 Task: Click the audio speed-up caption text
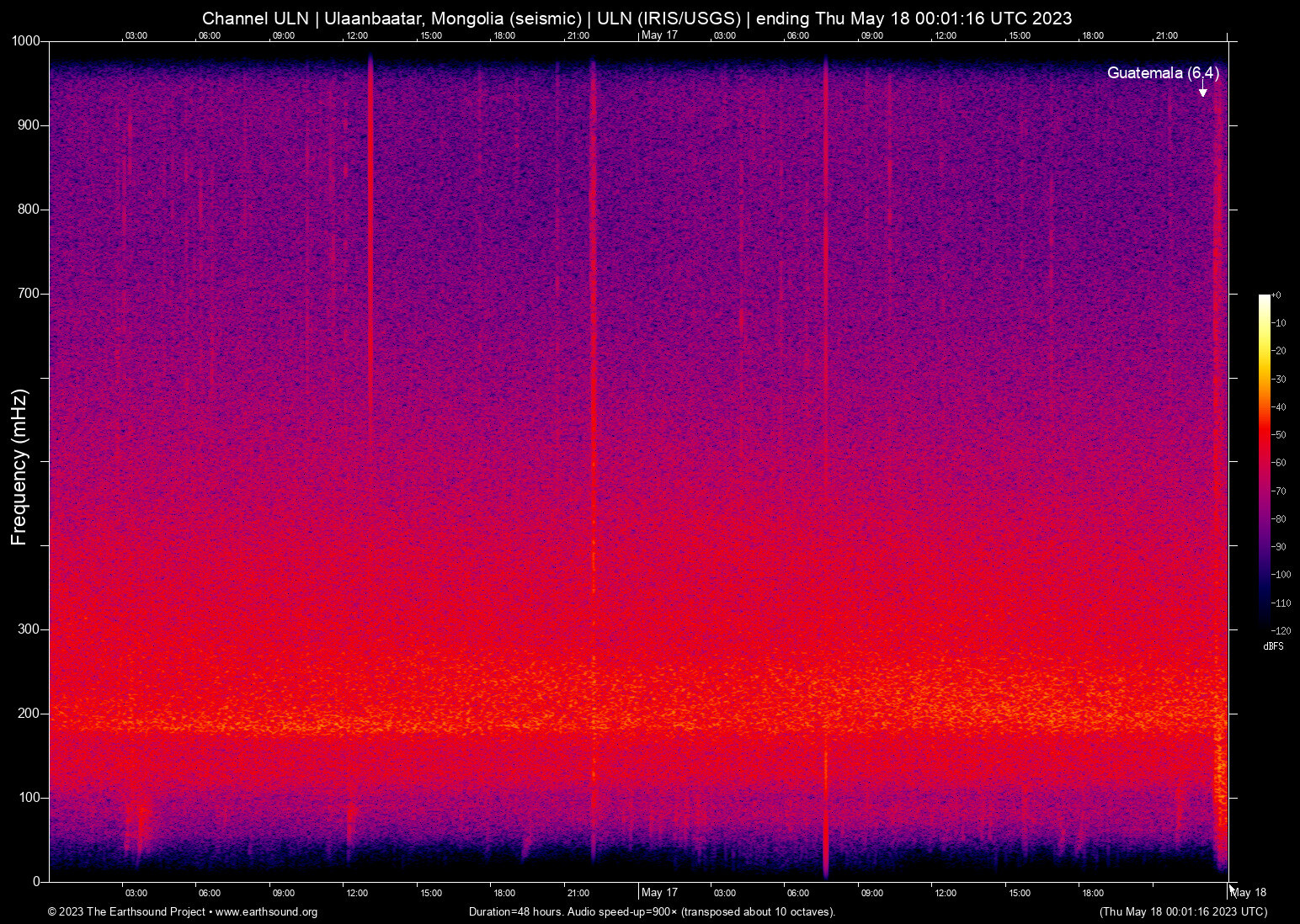pyautogui.click(x=651, y=912)
